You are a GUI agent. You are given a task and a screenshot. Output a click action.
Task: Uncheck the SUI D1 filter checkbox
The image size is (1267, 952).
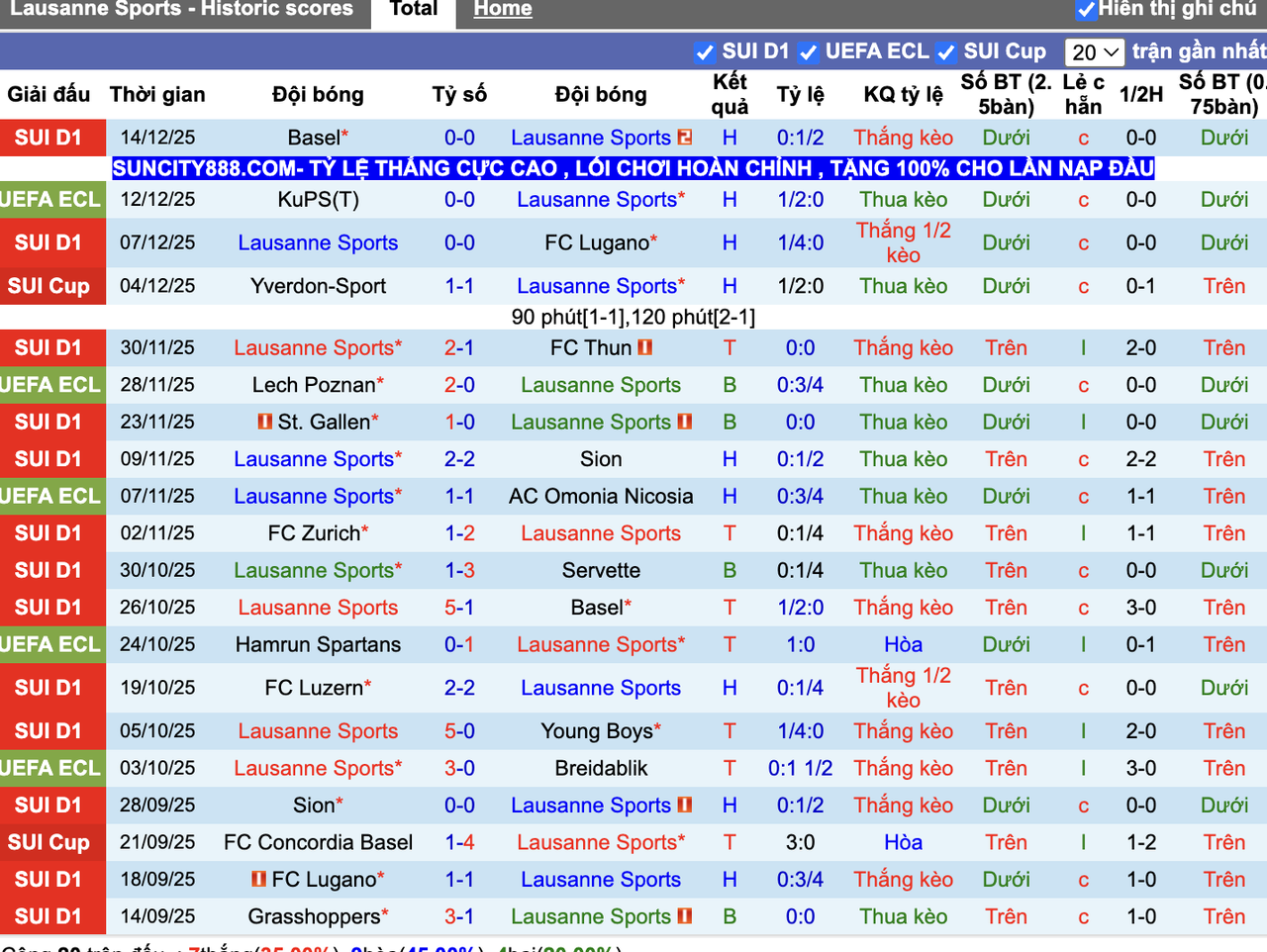tap(706, 51)
